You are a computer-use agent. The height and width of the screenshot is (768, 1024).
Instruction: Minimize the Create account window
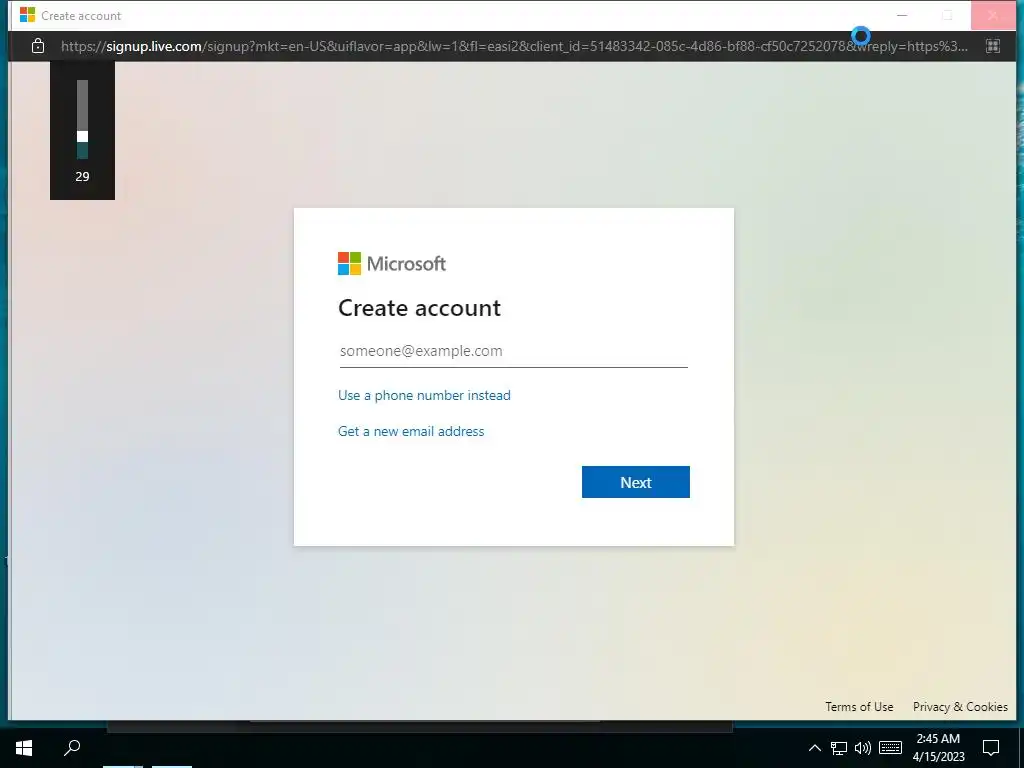pos(902,15)
